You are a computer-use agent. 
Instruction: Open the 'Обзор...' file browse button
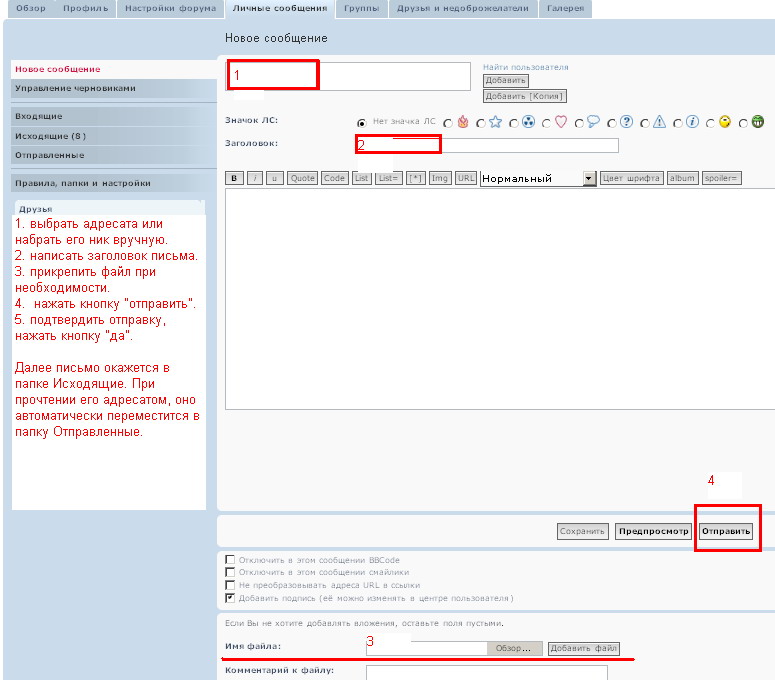(514, 648)
